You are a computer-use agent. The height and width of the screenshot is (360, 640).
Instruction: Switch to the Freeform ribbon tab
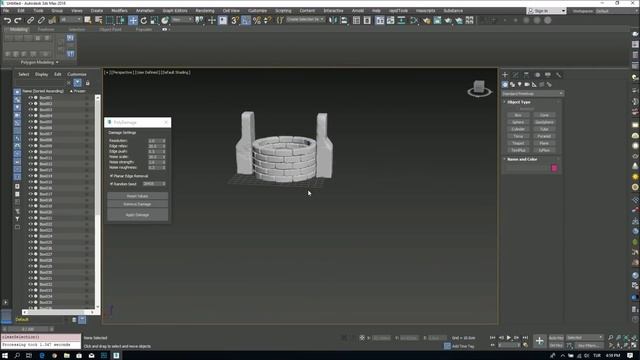[x=46, y=30]
